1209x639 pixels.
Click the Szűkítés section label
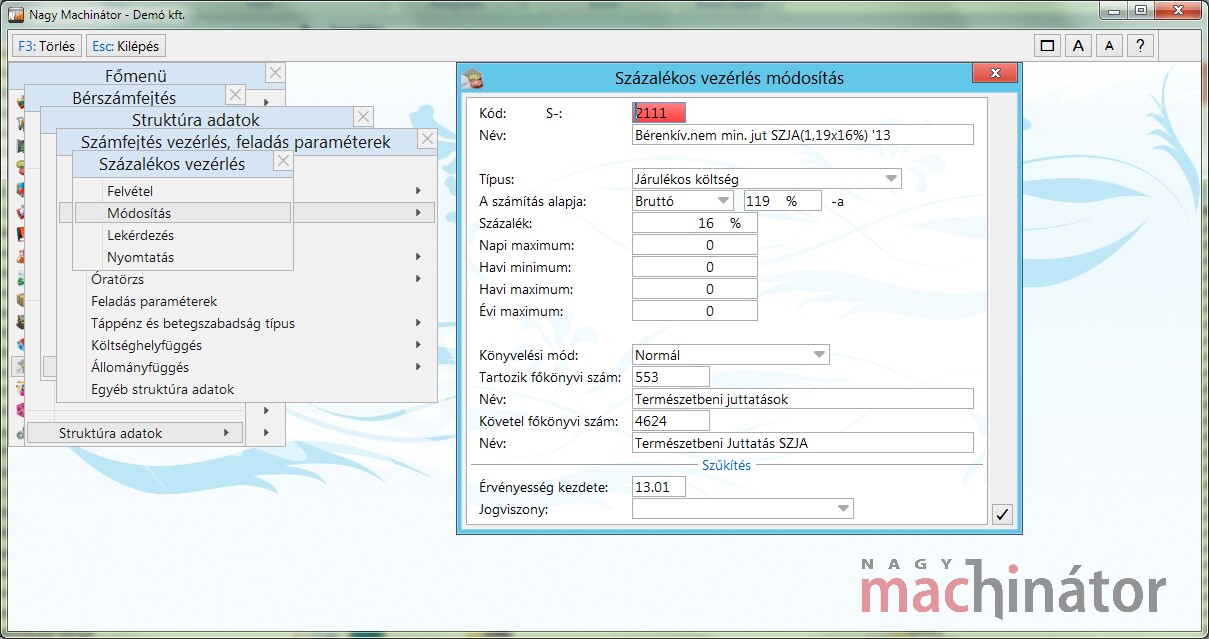726,465
